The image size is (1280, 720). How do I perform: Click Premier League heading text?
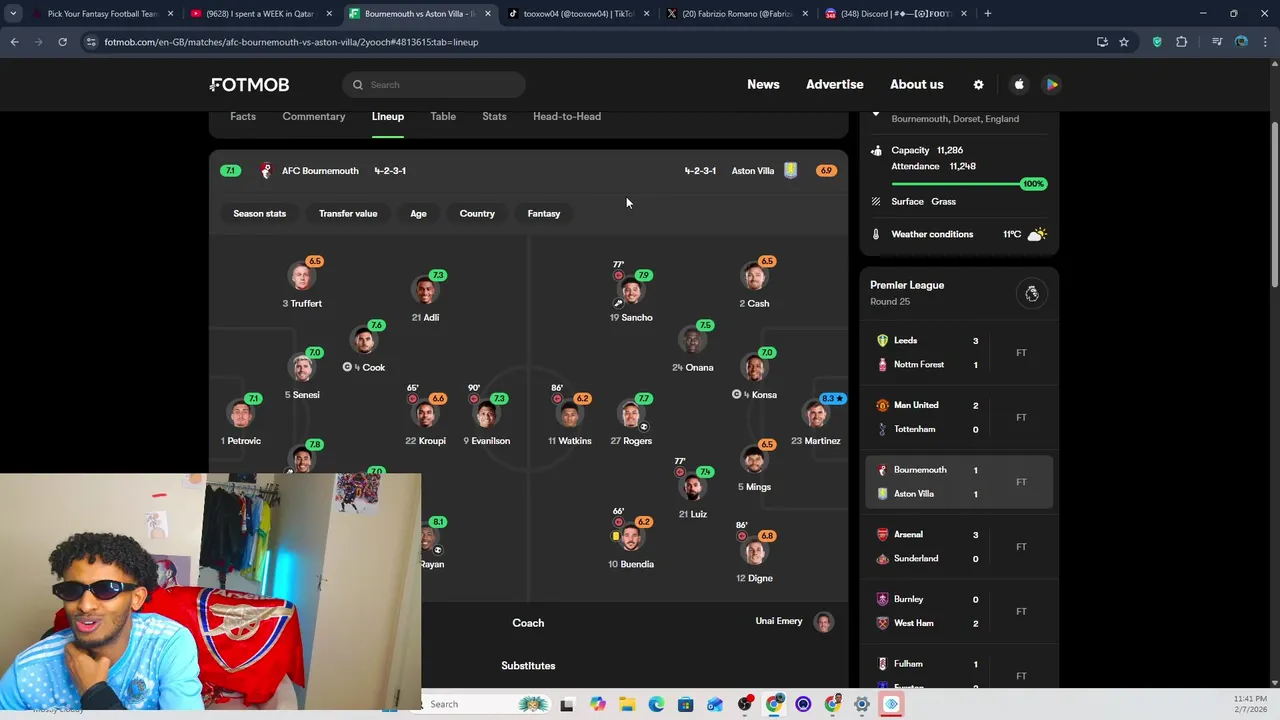click(907, 285)
